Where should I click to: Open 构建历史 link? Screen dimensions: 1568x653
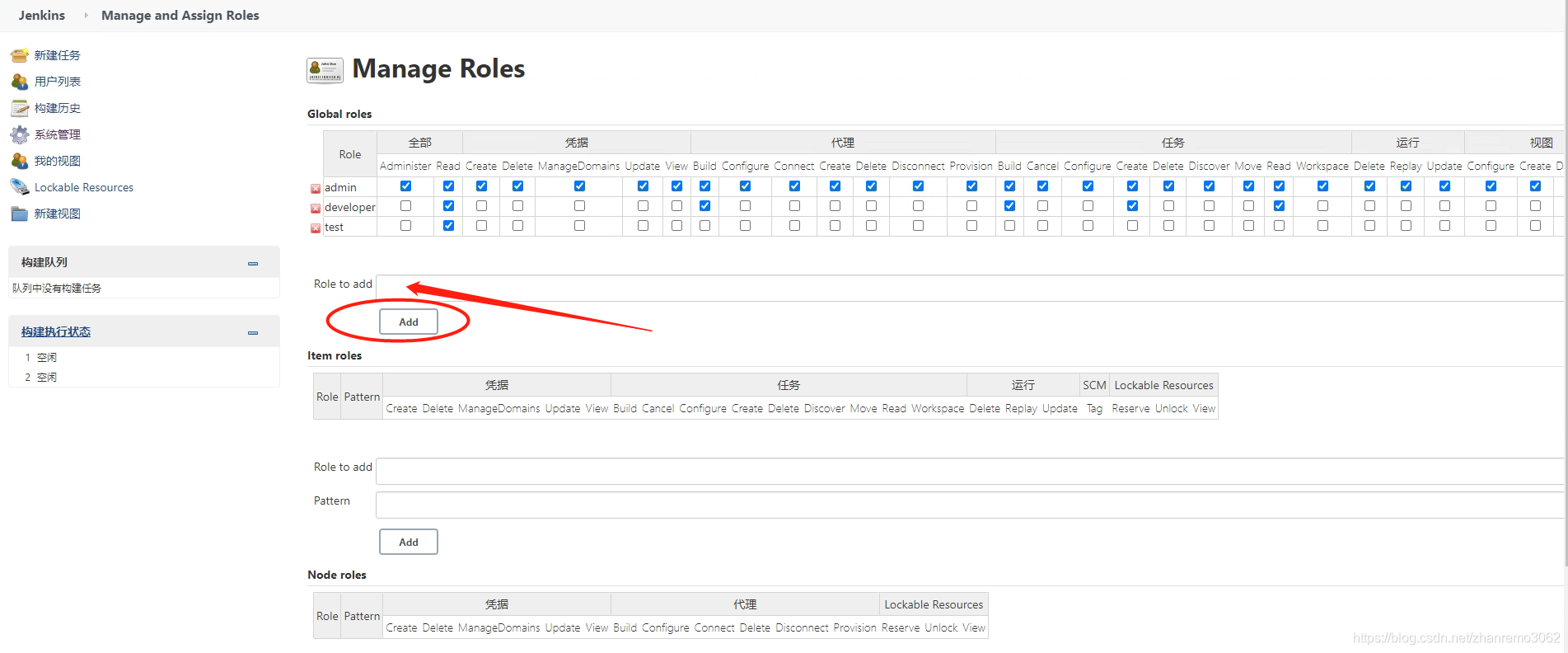coord(58,108)
